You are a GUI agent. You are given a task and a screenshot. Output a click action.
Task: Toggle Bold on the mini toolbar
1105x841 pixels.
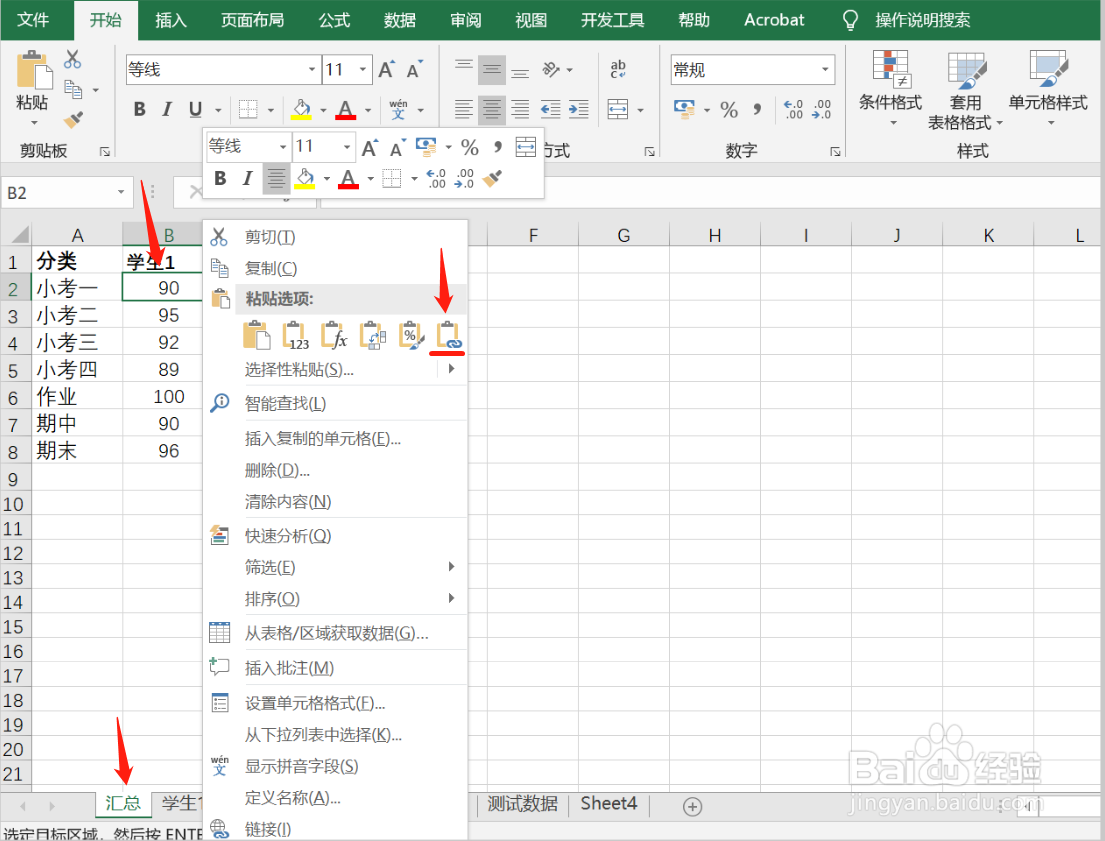pyautogui.click(x=219, y=178)
